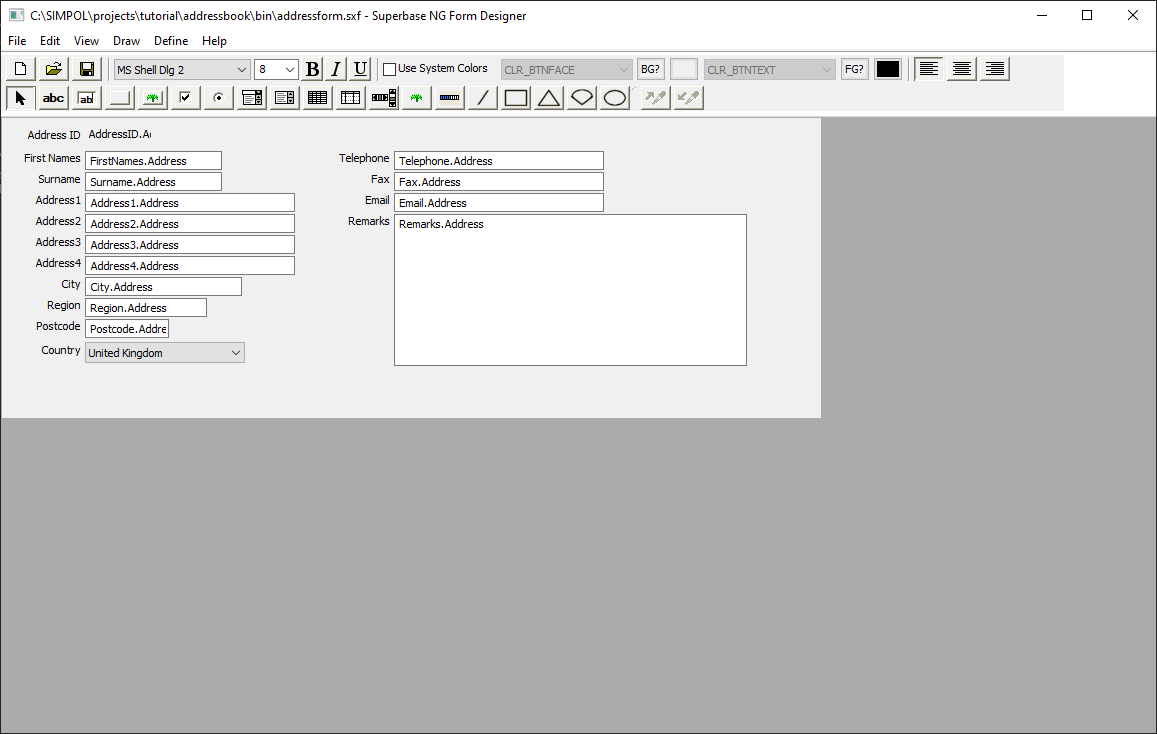This screenshot has height=734, width=1157.
Task: Choose the radio button drawing tool
Action: [x=217, y=97]
